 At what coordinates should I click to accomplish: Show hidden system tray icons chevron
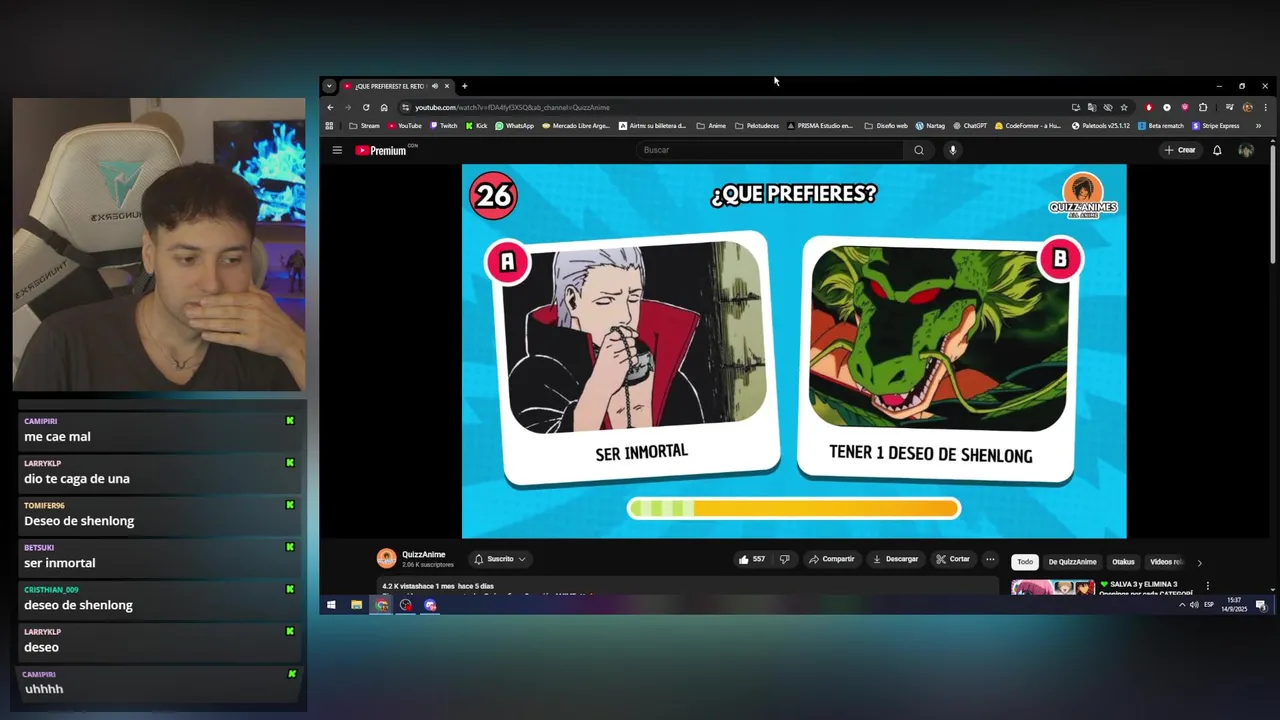1182,605
